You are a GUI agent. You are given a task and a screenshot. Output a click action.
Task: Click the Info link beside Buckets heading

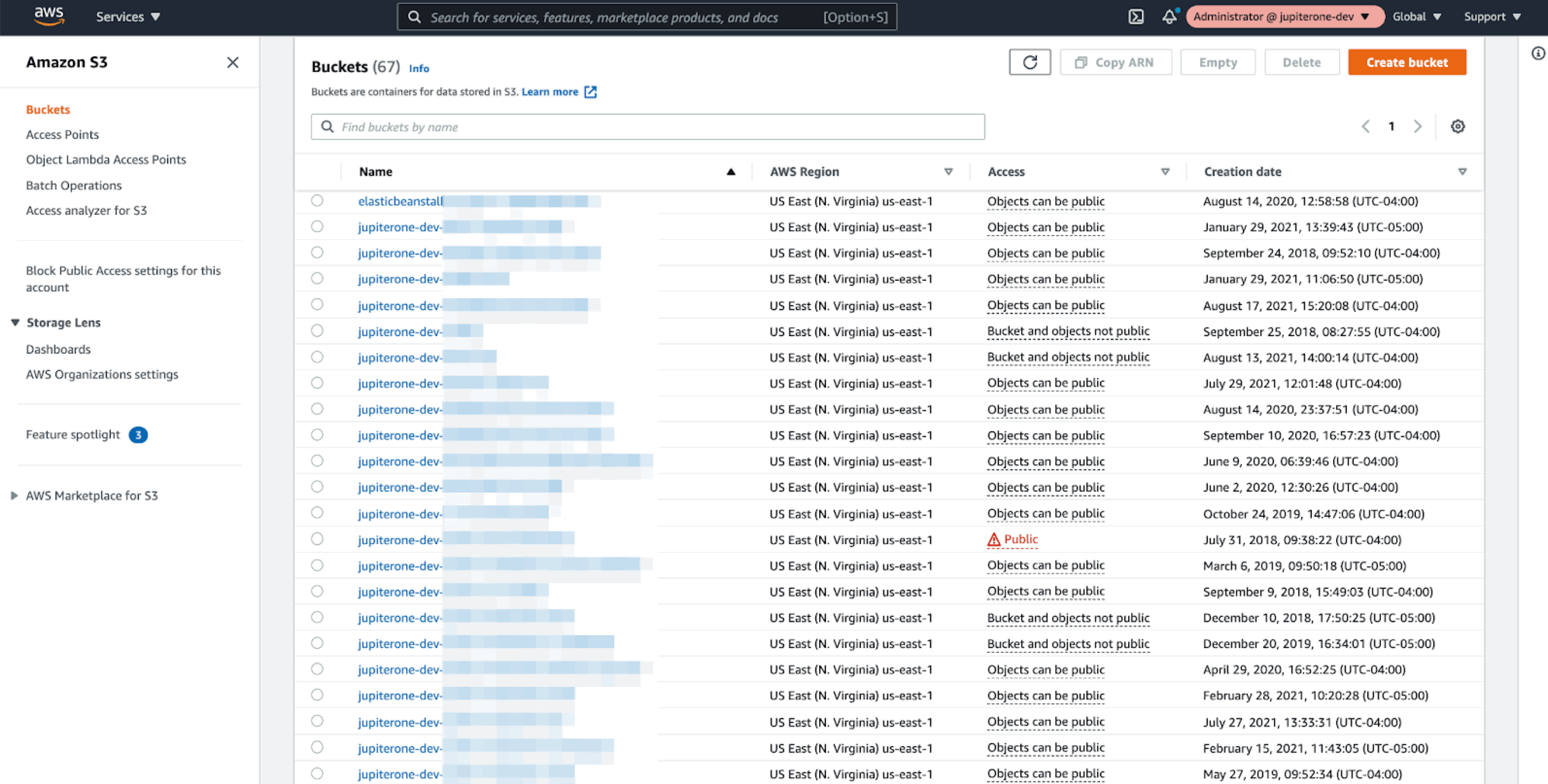(x=419, y=68)
